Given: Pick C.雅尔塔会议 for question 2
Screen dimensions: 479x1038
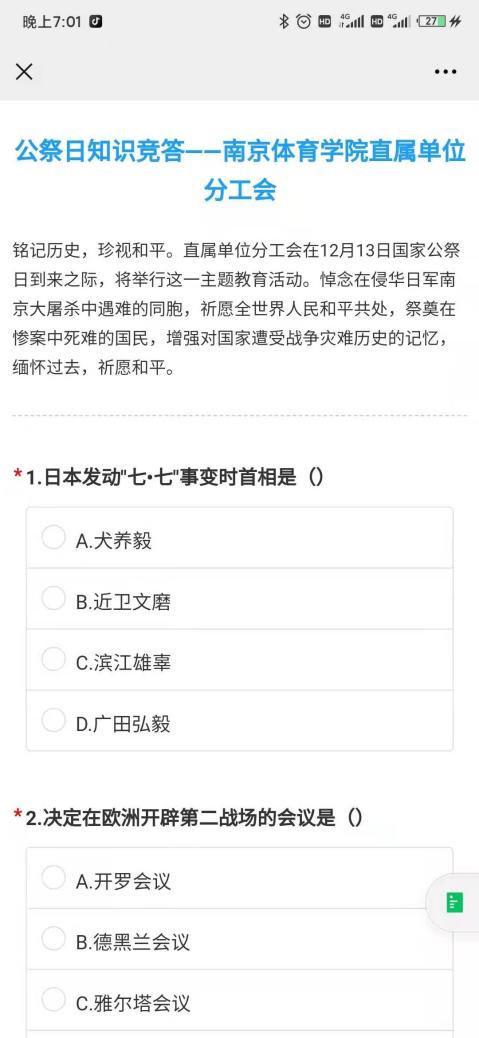Looking at the screenshot, I should click(x=240, y=1000).
